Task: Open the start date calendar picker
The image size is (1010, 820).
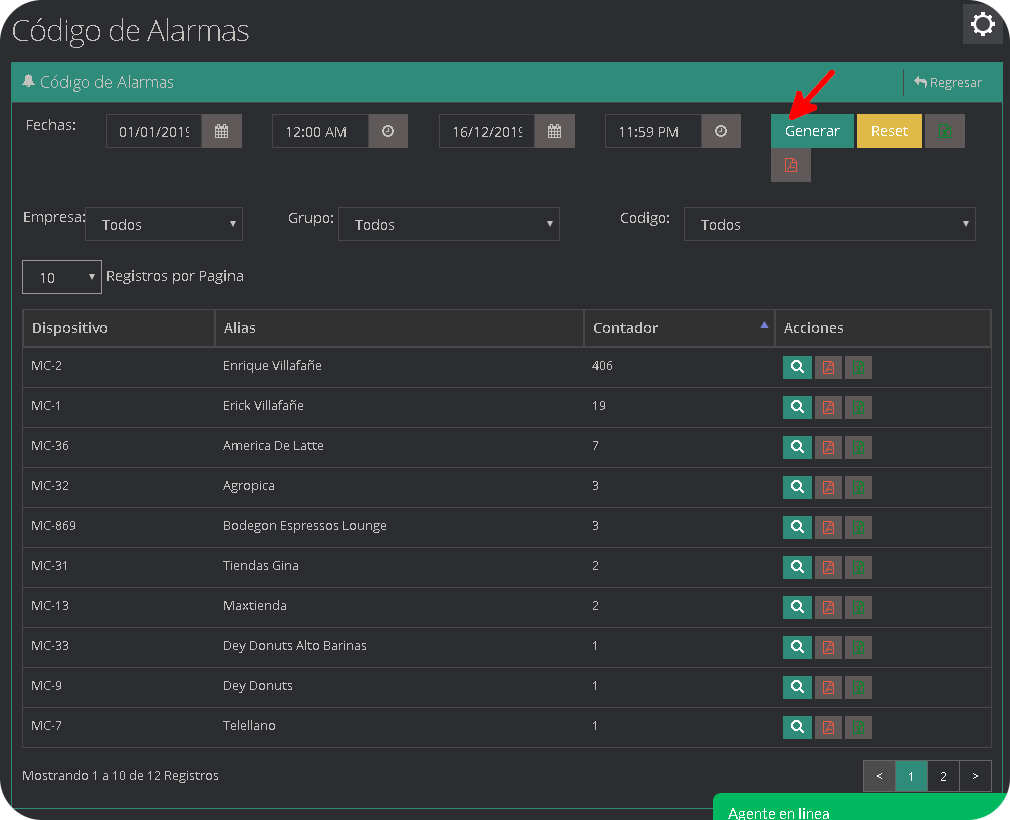Action: point(221,130)
